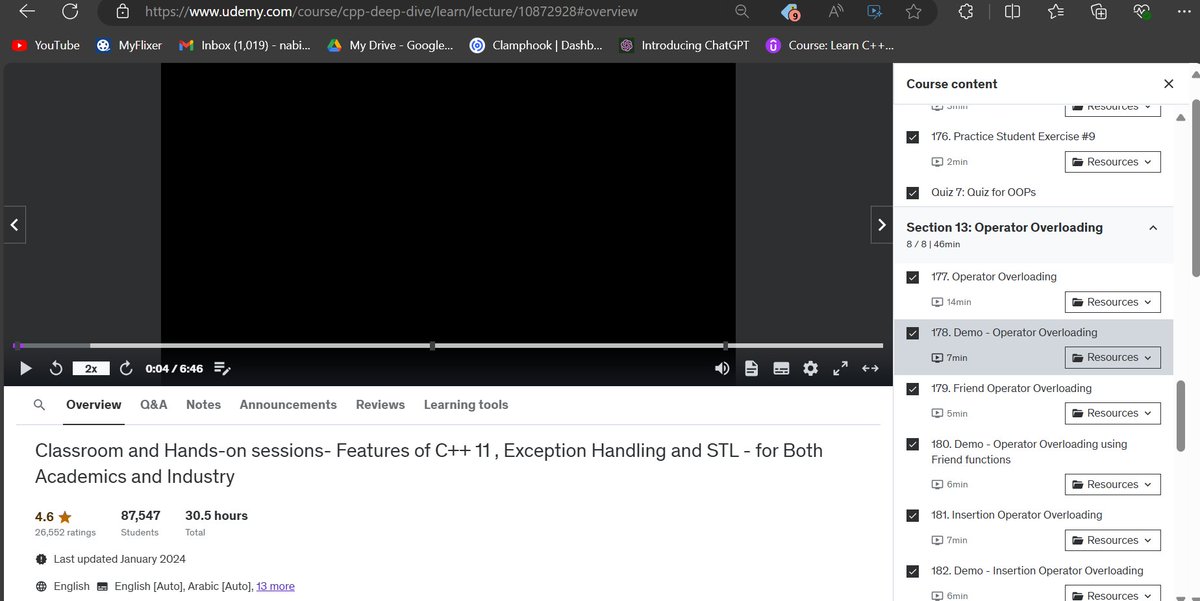
Task: Enter fullscreen mode
Action: pyautogui.click(x=840, y=368)
